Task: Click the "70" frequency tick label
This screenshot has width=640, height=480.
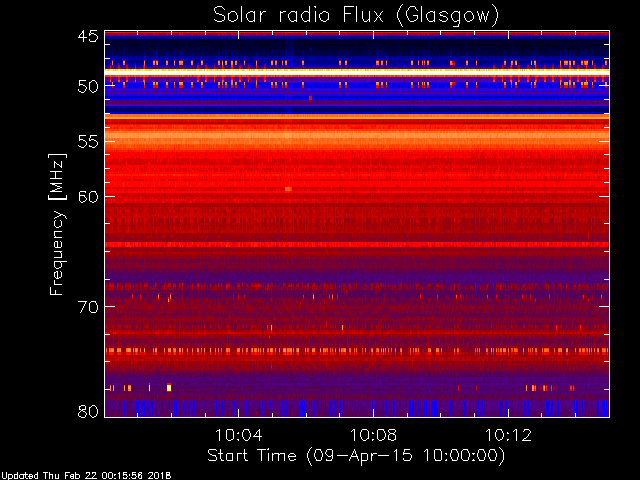Action: point(88,307)
